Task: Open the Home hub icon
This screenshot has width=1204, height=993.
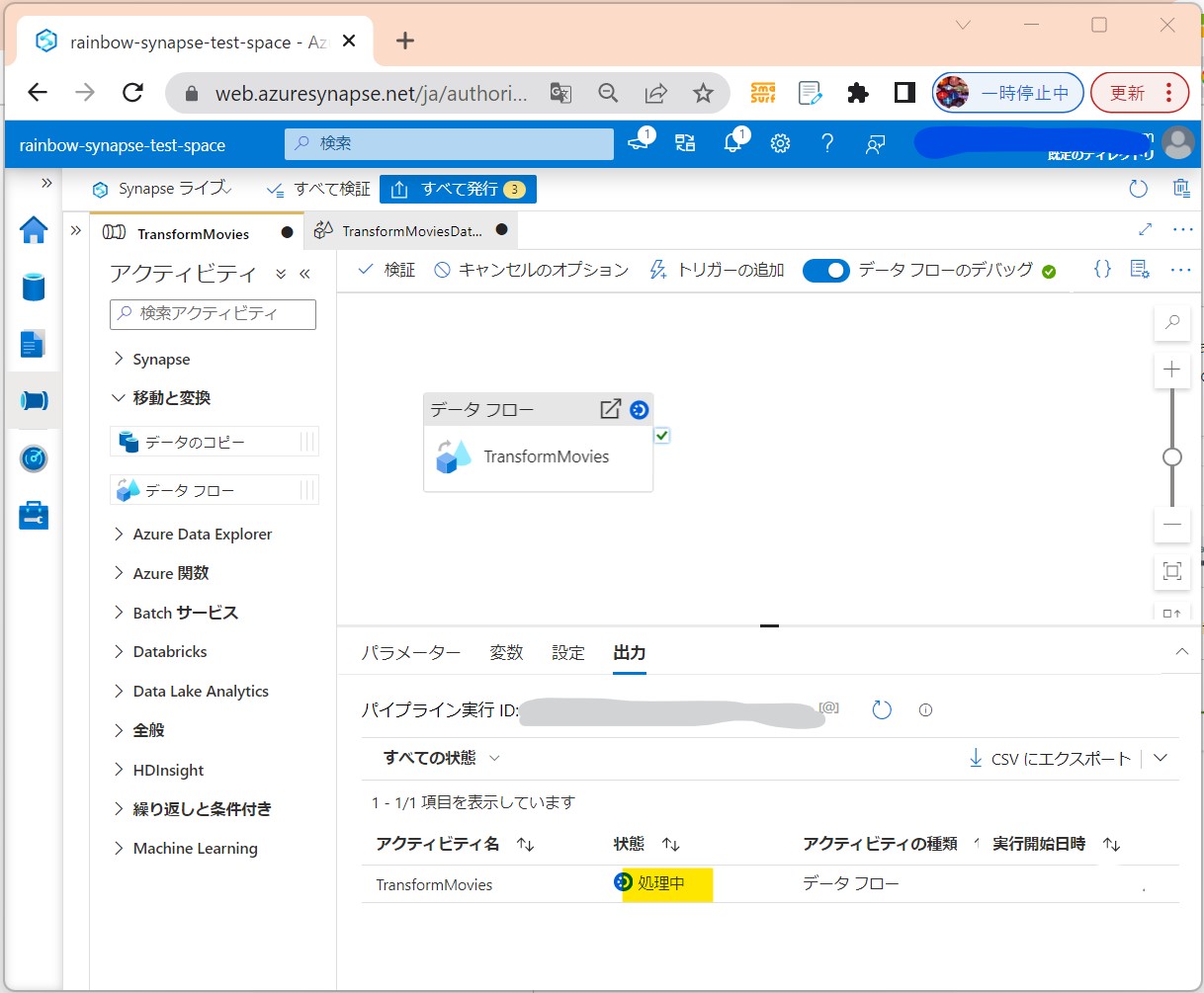Action: (34, 230)
